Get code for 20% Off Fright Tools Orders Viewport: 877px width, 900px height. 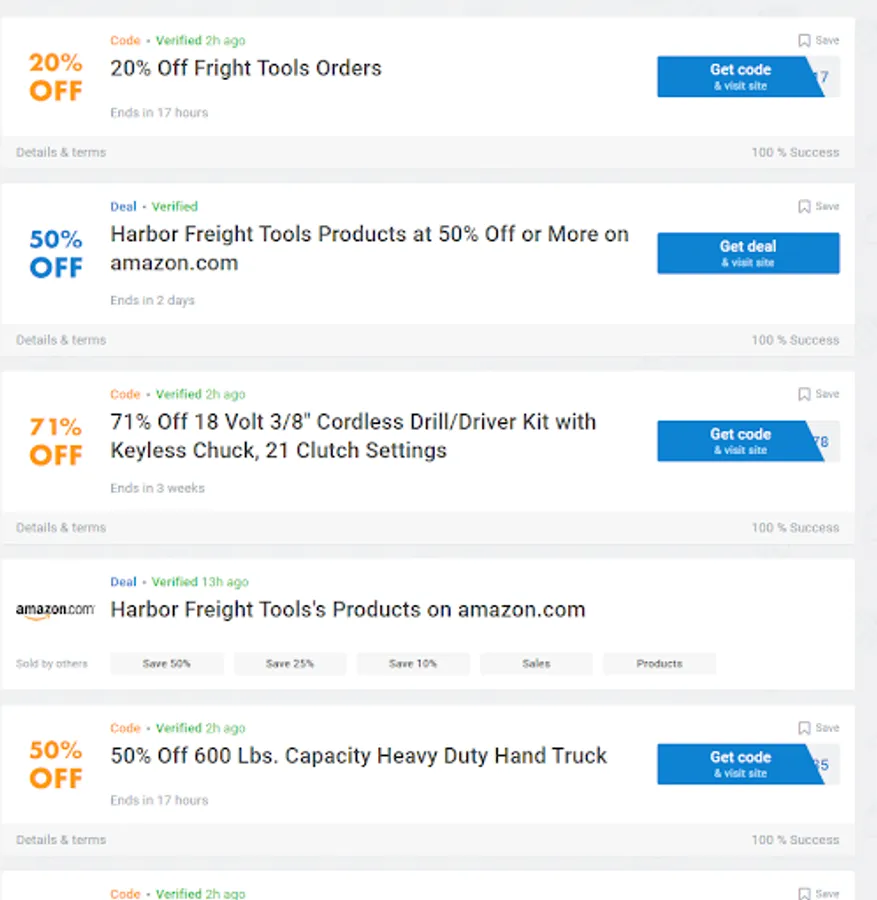(x=740, y=77)
